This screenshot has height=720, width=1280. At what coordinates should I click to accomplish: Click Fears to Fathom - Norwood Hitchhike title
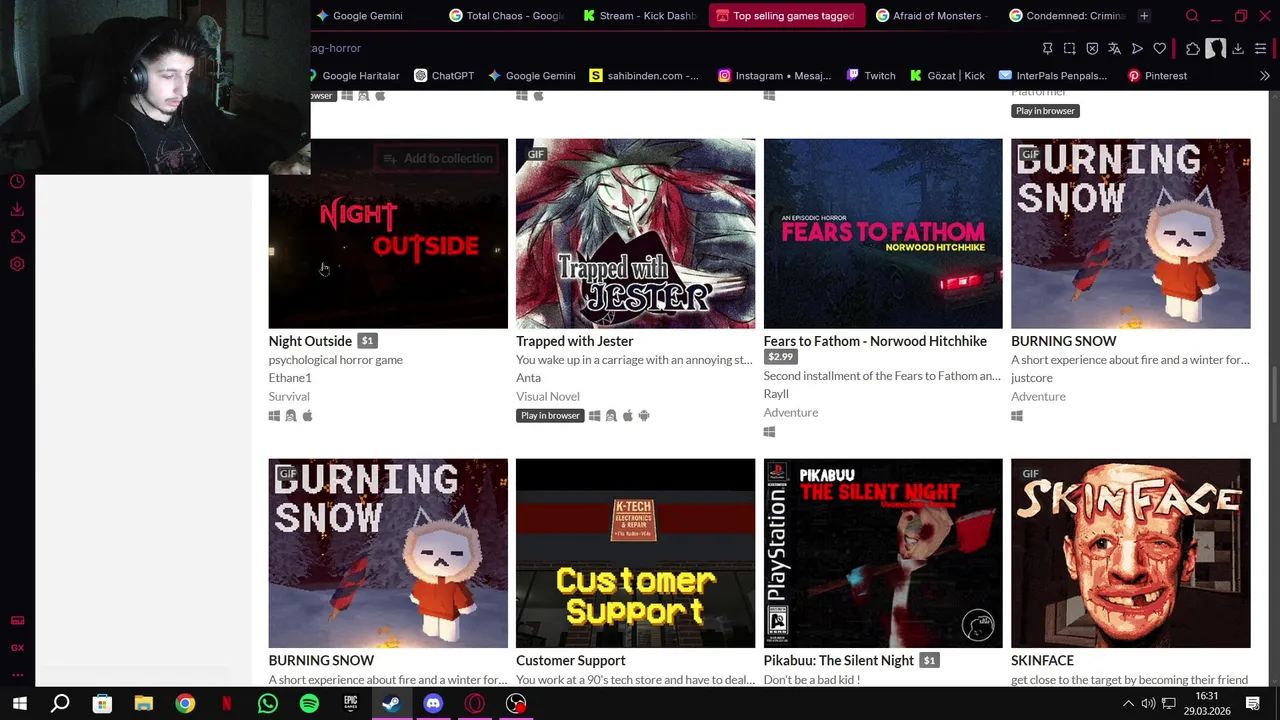(x=875, y=341)
